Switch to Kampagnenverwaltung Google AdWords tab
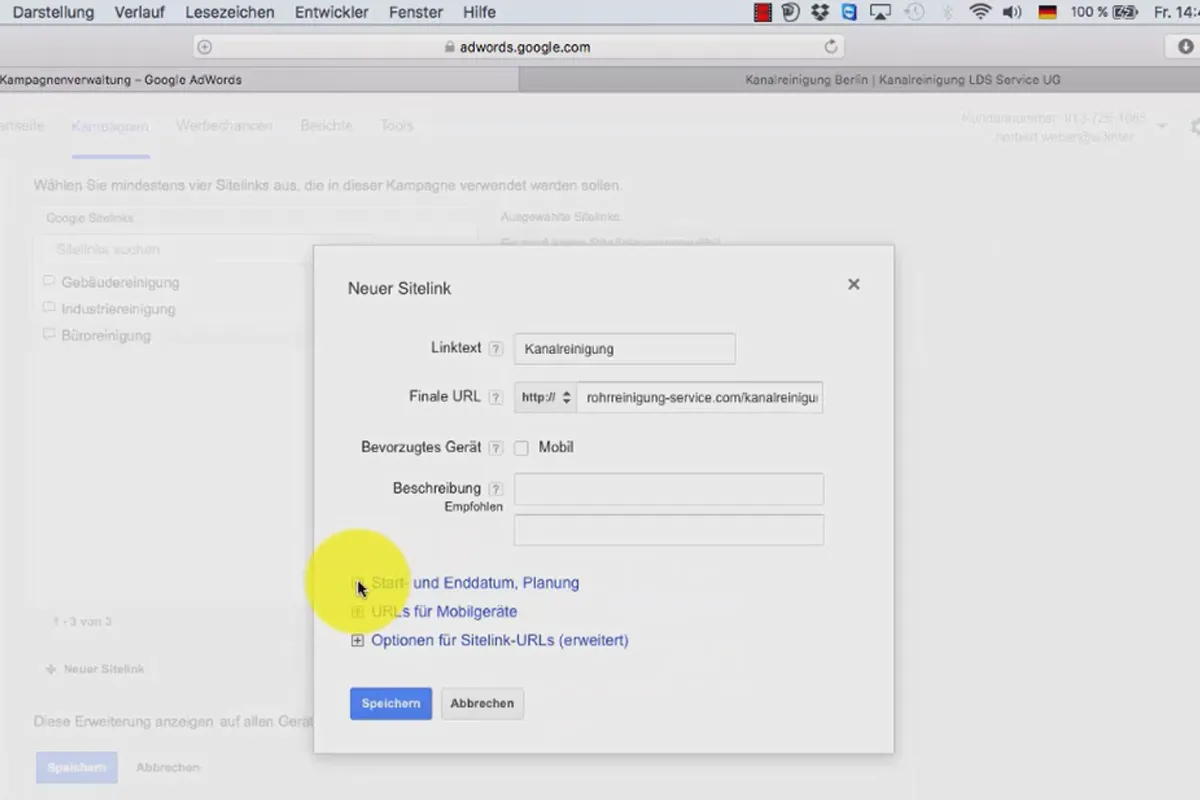Image resolution: width=1200 pixels, height=800 pixels. (x=259, y=80)
